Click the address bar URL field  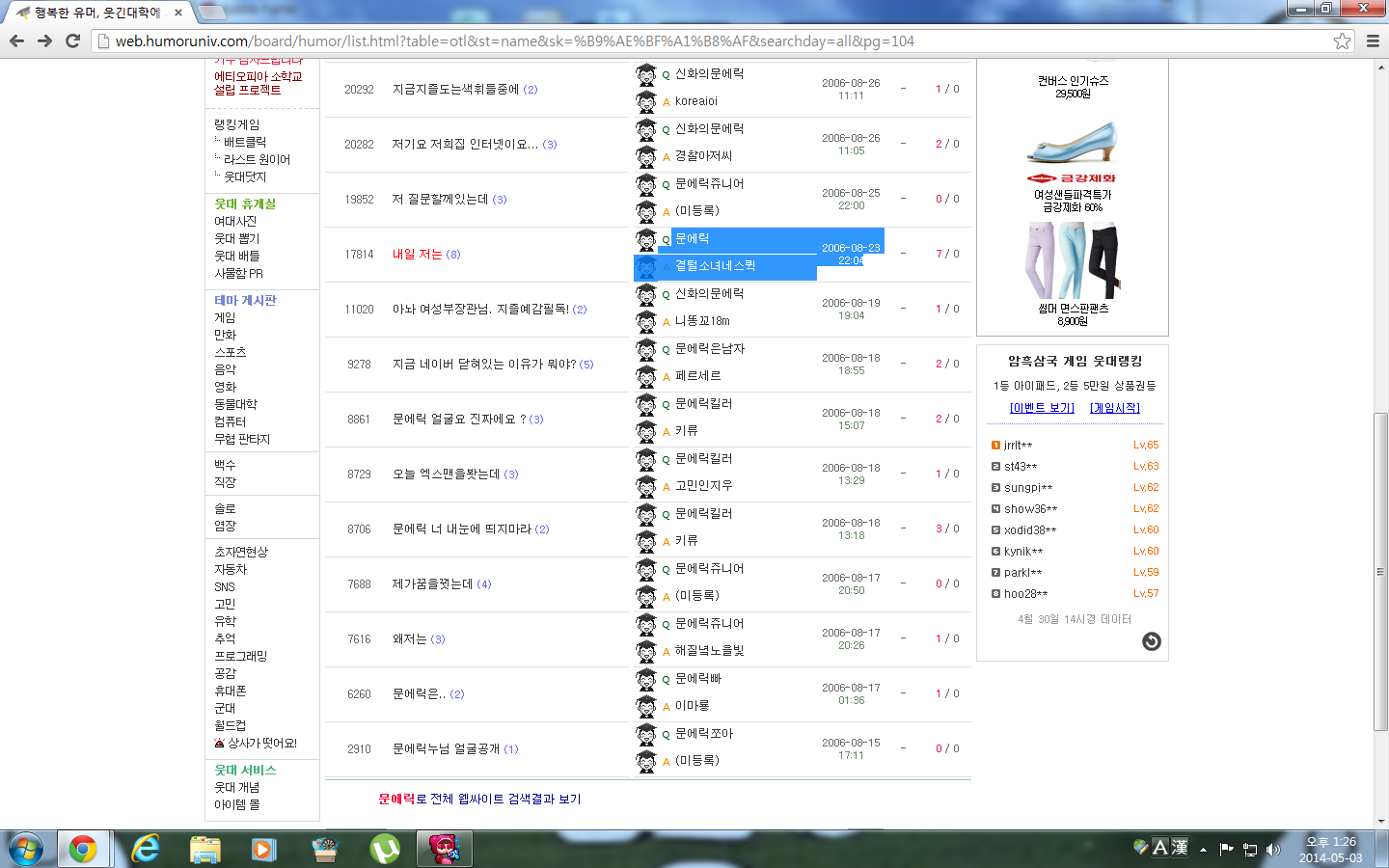pos(714,41)
